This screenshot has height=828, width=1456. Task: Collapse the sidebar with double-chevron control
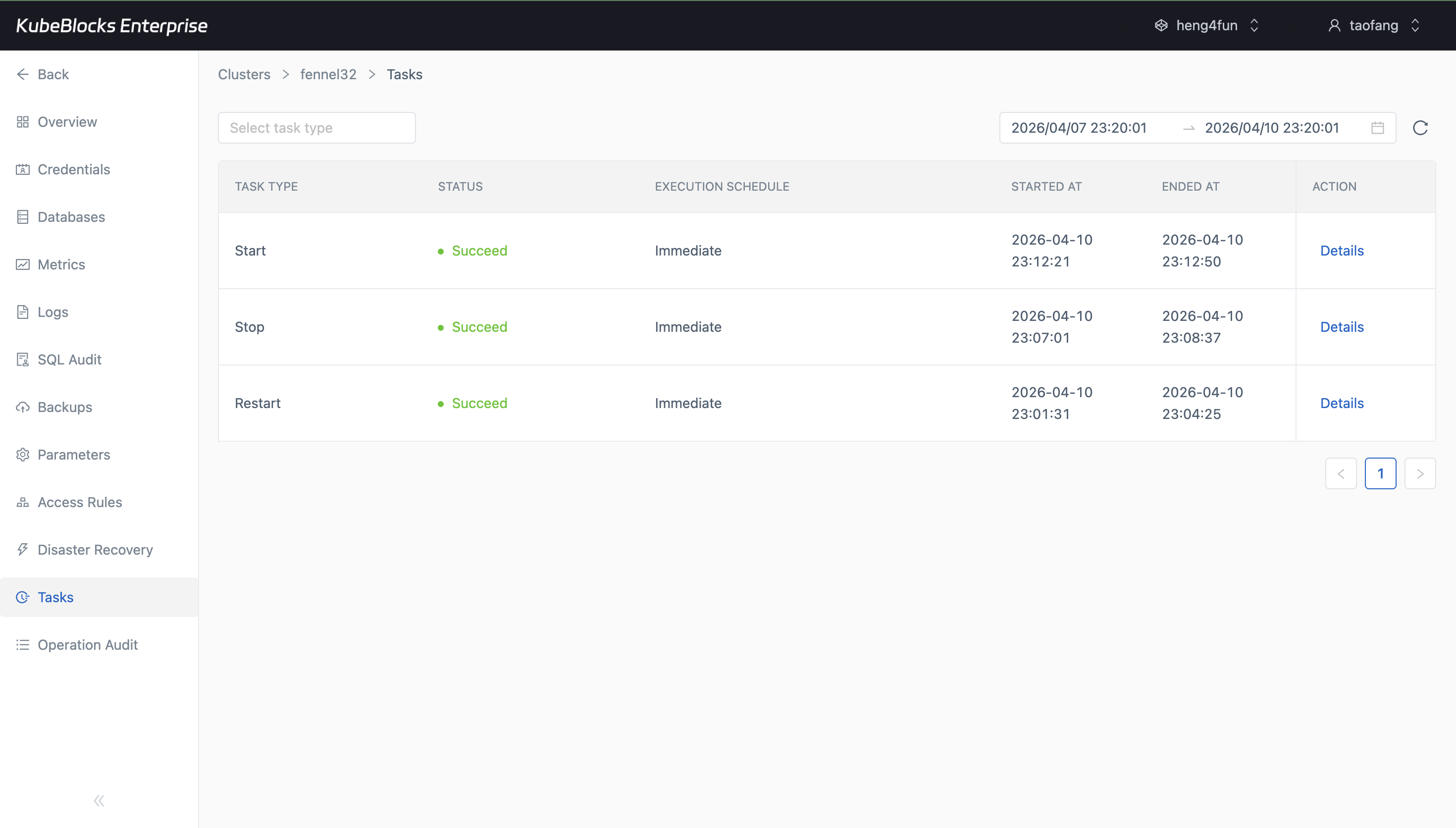pyautogui.click(x=99, y=800)
